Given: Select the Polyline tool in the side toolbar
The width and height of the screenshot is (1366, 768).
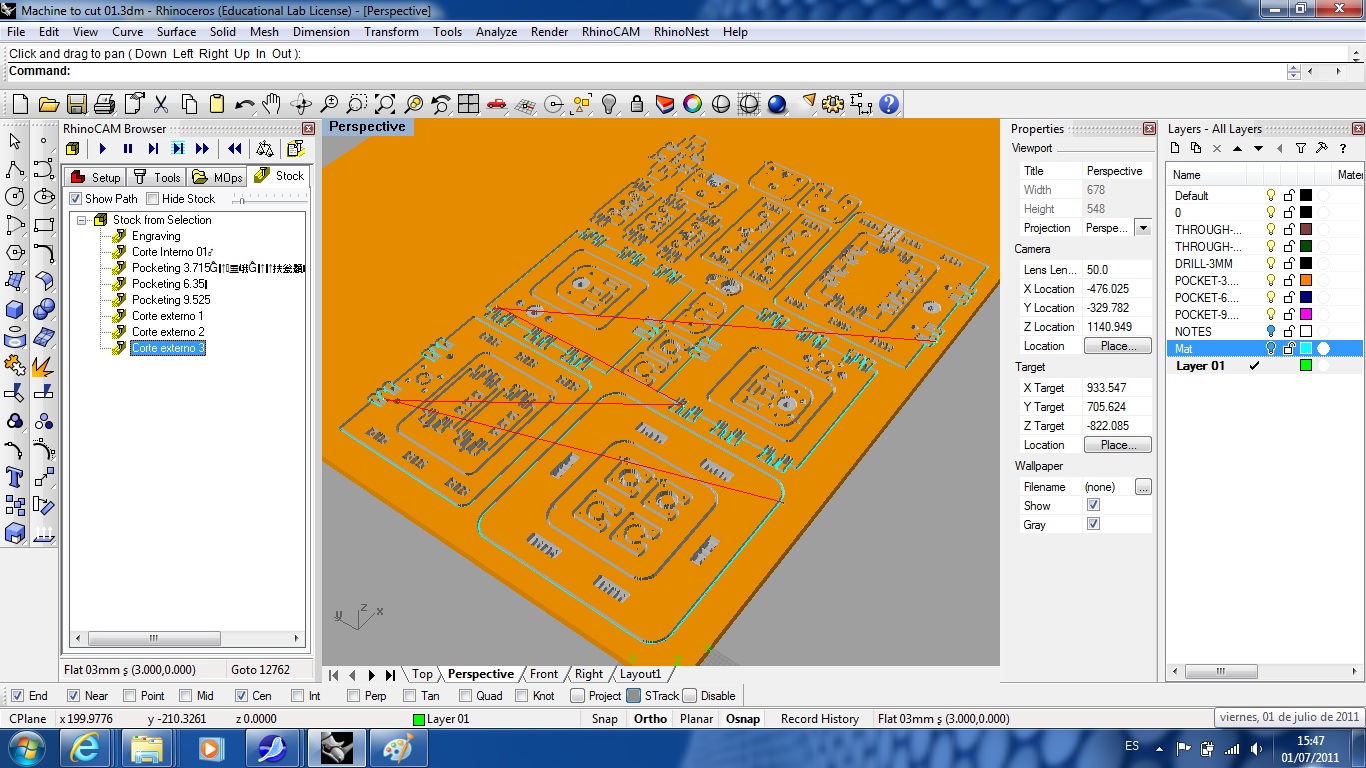Looking at the screenshot, I should point(15,169).
